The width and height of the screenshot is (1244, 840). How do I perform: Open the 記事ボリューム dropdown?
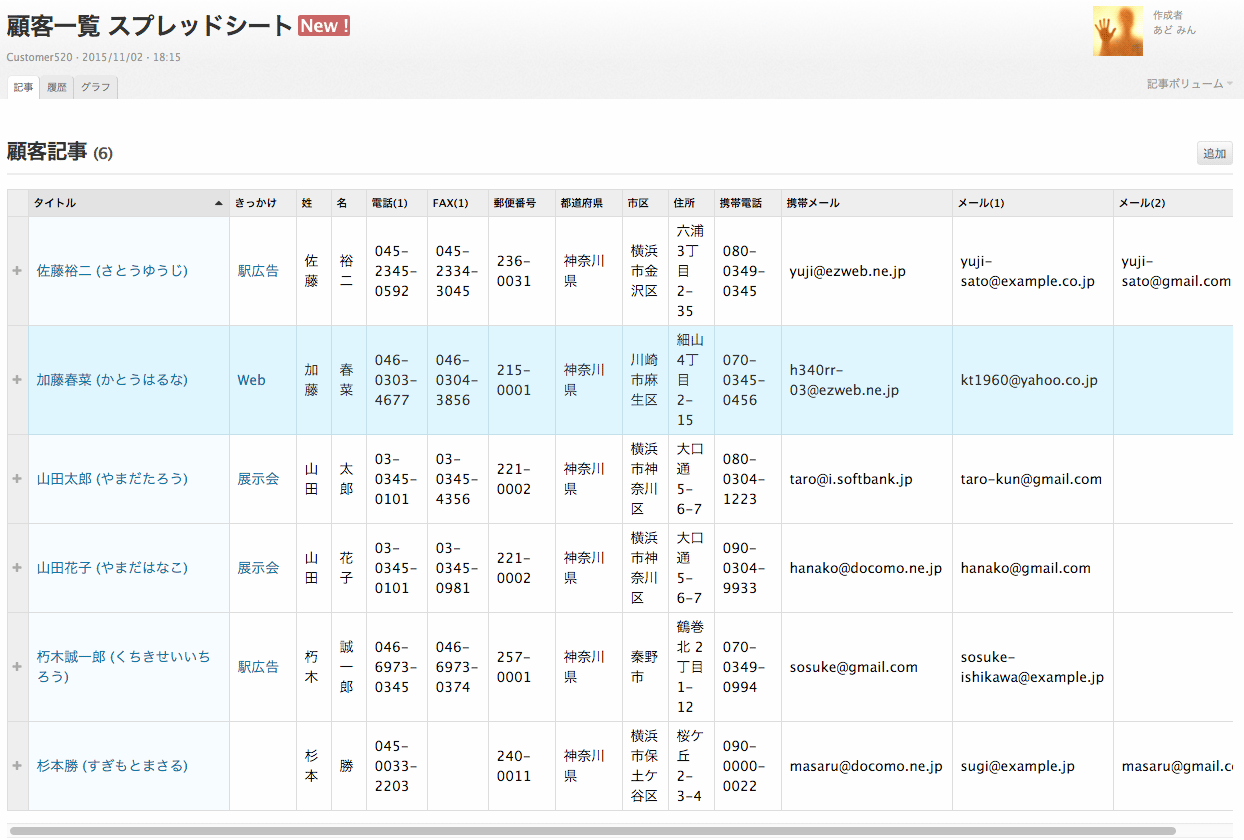coord(1189,85)
